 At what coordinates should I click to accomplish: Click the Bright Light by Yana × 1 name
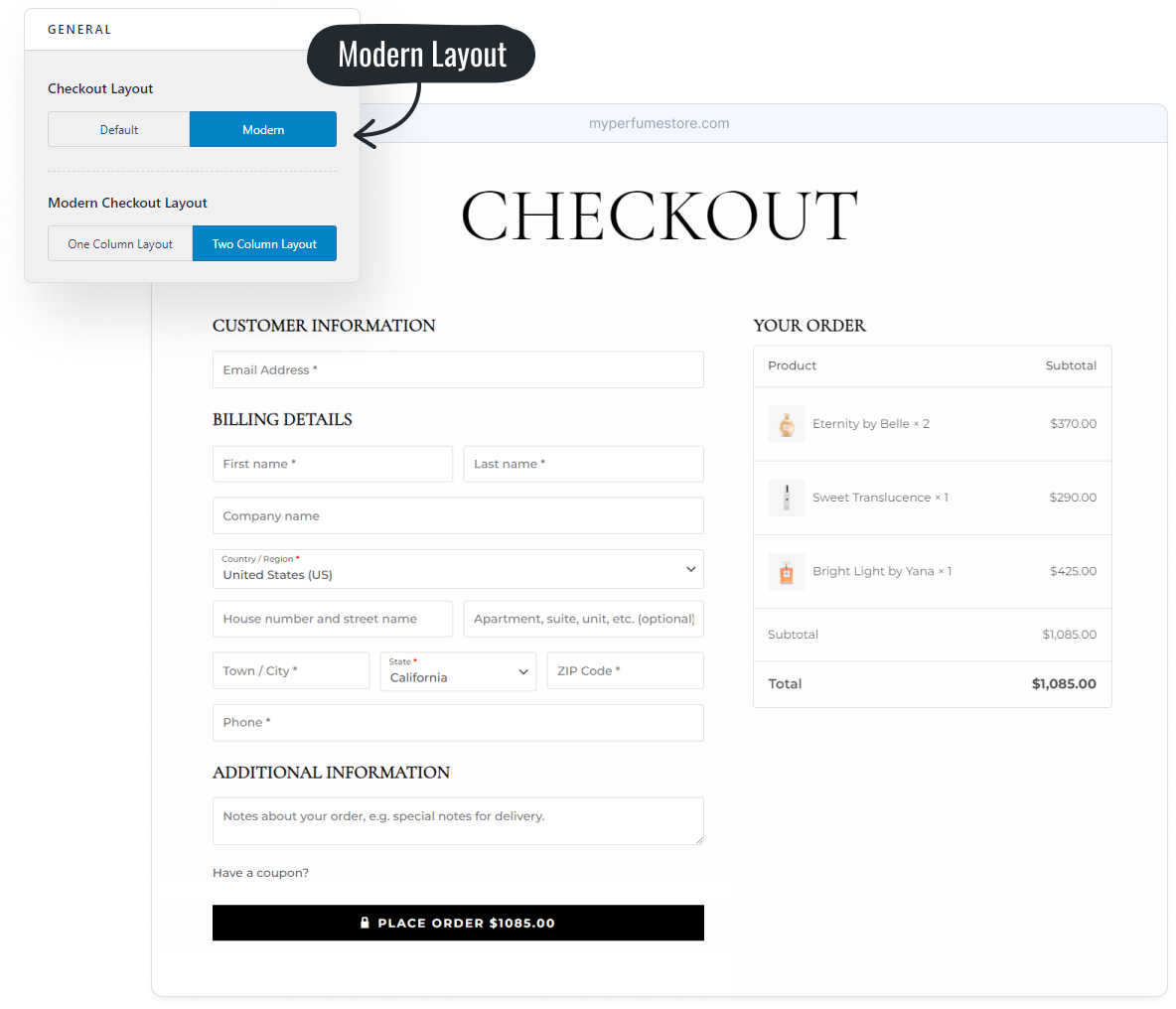[x=882, y=571]
